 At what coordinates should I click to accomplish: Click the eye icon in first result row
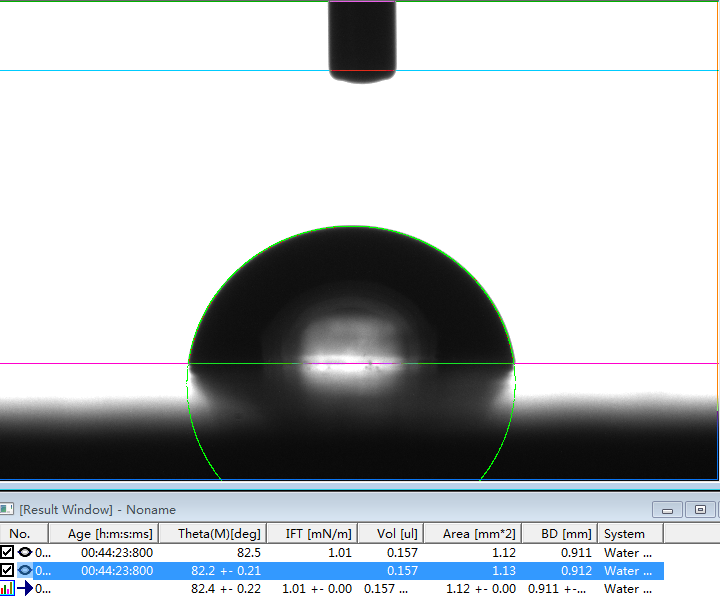[x=25, y=552]
